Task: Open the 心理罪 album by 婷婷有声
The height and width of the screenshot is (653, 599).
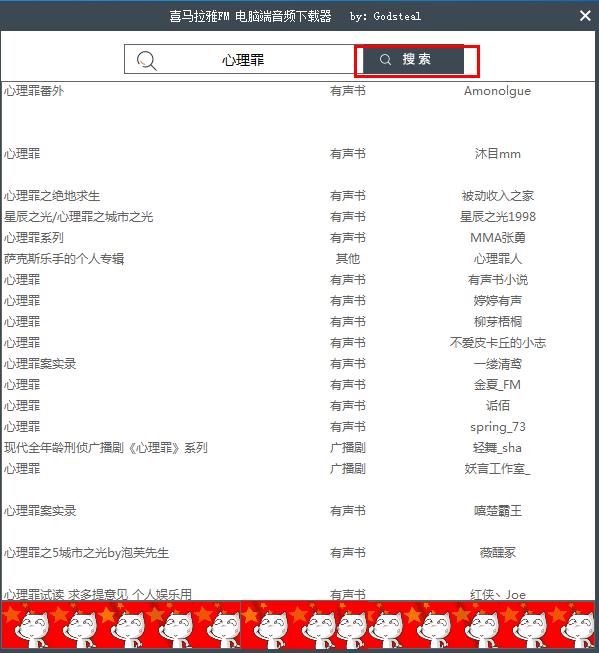Action: [298, 301]
